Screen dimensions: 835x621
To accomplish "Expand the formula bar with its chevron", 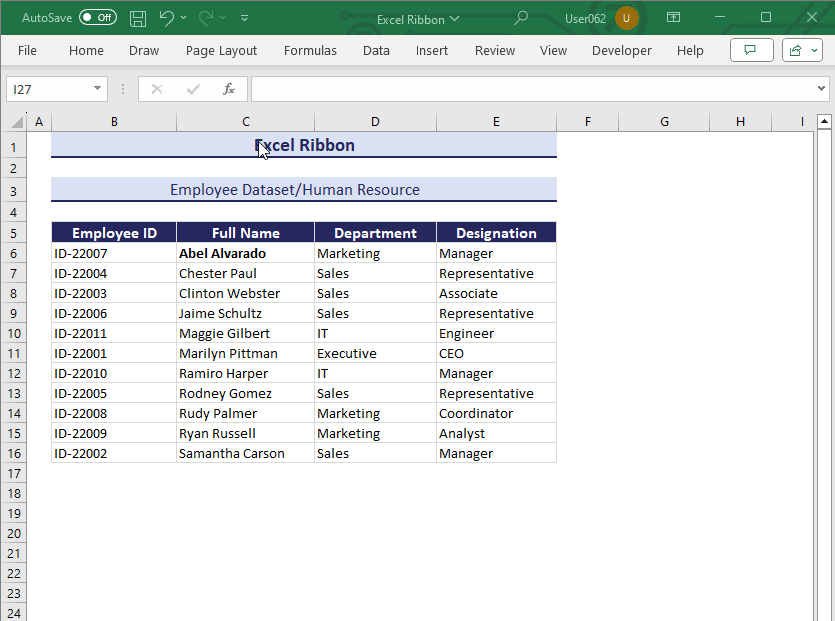I will point(822,89).
